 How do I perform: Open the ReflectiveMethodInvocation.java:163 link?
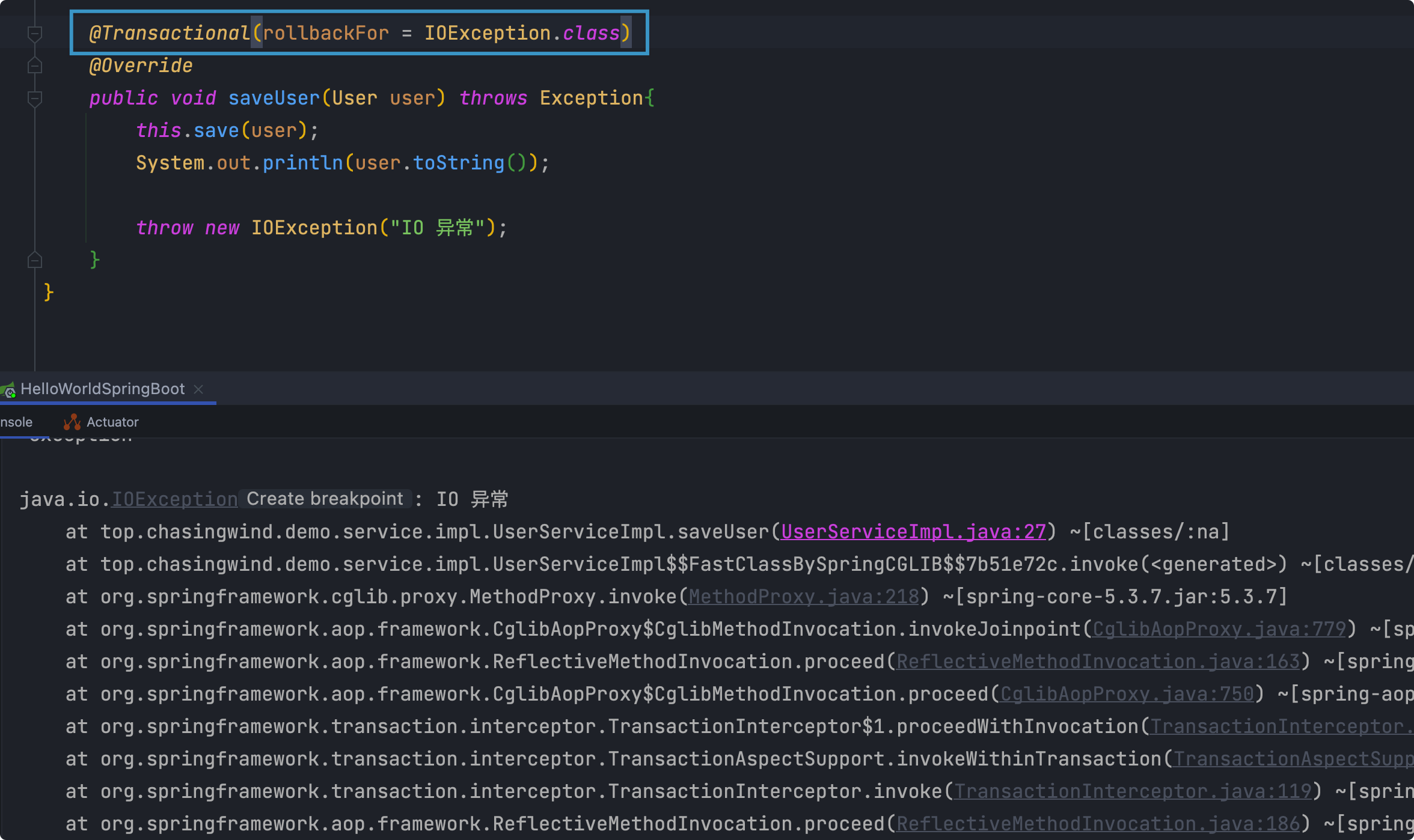(x=1098, y=662)
